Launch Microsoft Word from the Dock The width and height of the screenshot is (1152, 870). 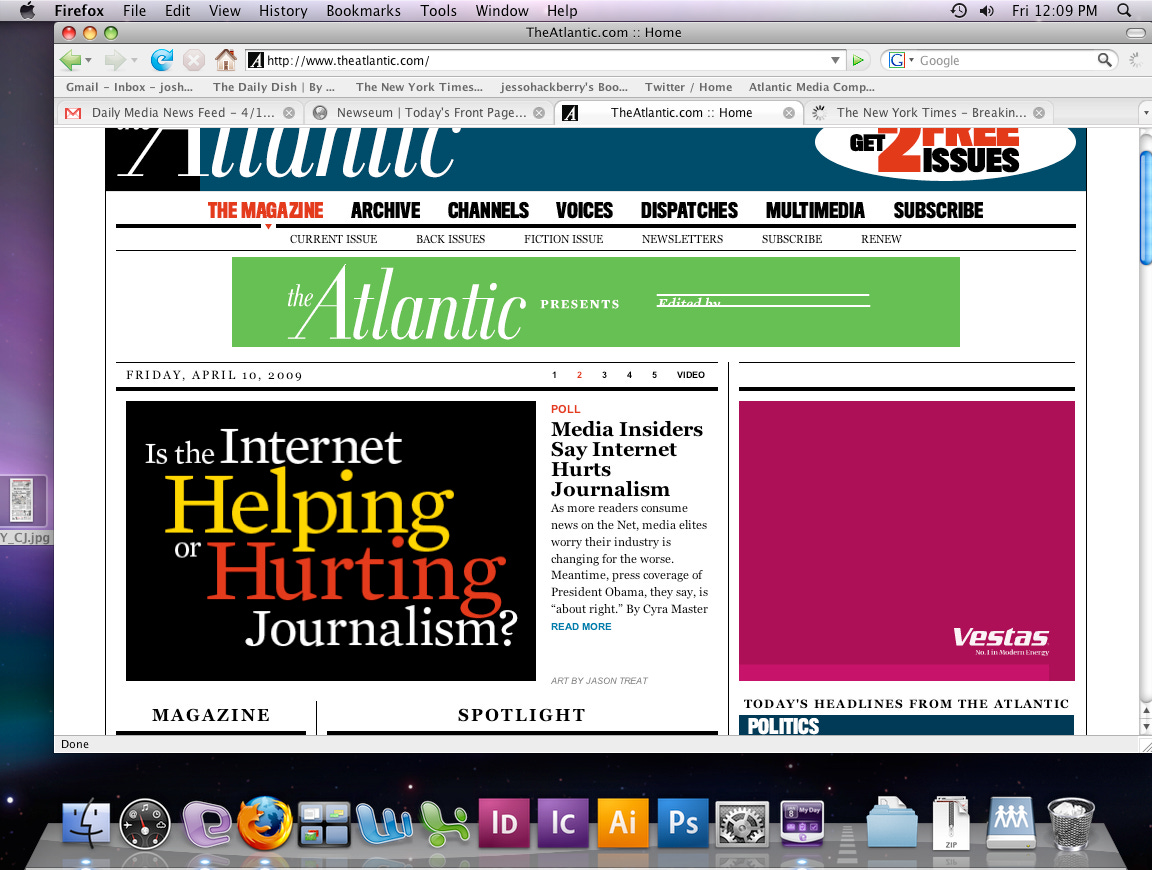pyautogui.click(x=384, y=824)
